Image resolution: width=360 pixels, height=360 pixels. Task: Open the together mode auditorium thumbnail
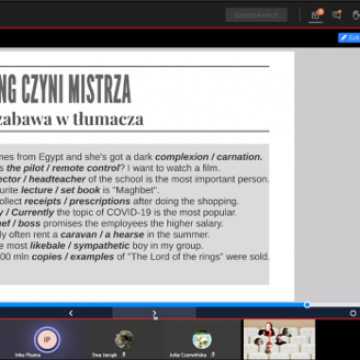[279, 339]
